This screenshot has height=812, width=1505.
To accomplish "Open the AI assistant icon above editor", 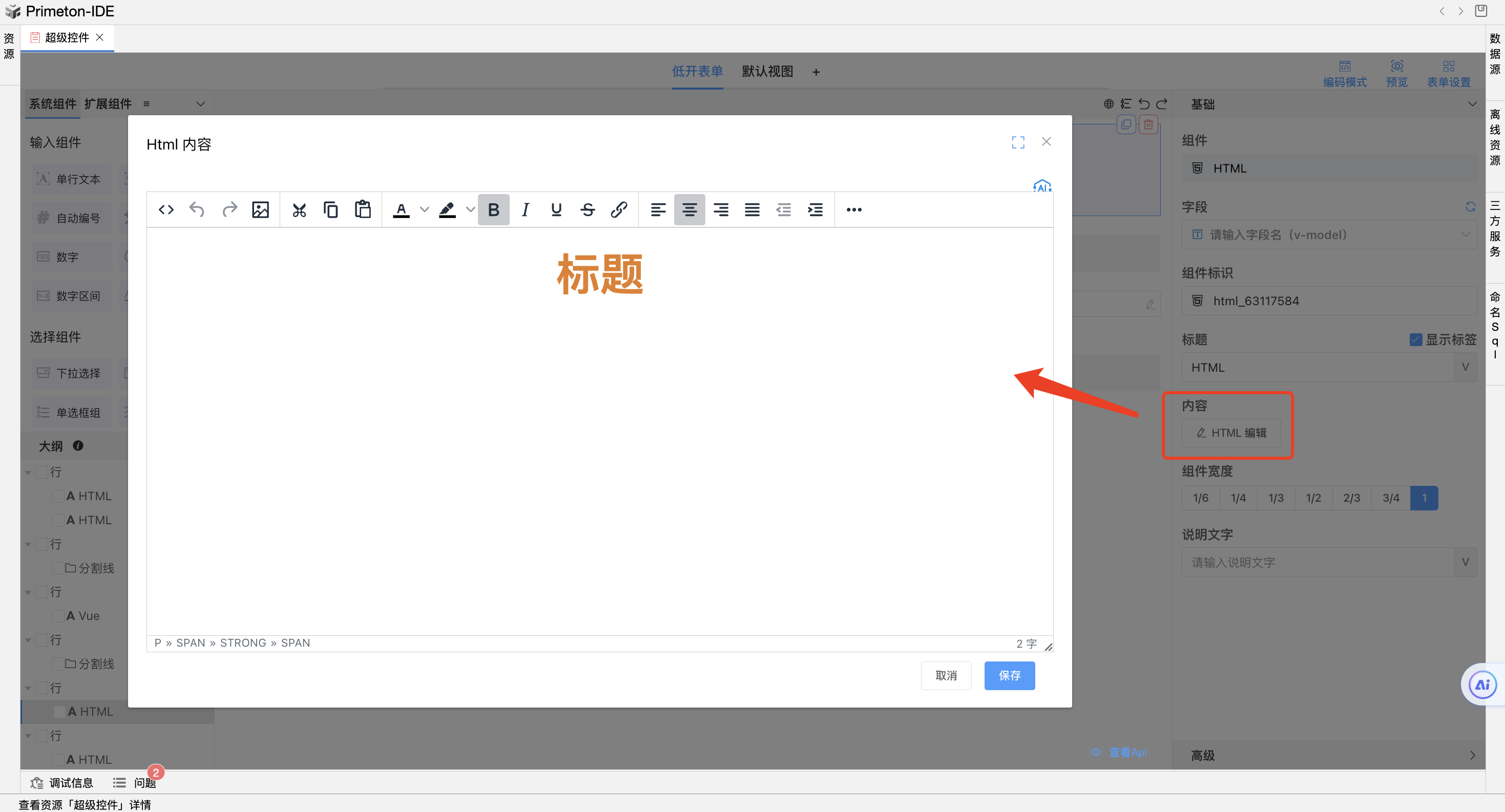I will [1042, 186].
